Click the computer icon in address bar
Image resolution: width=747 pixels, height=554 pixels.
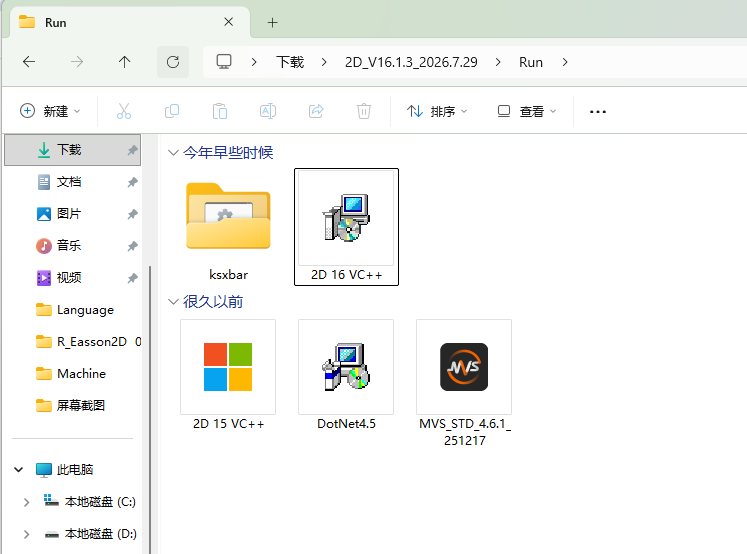click(x=224, y=62)
